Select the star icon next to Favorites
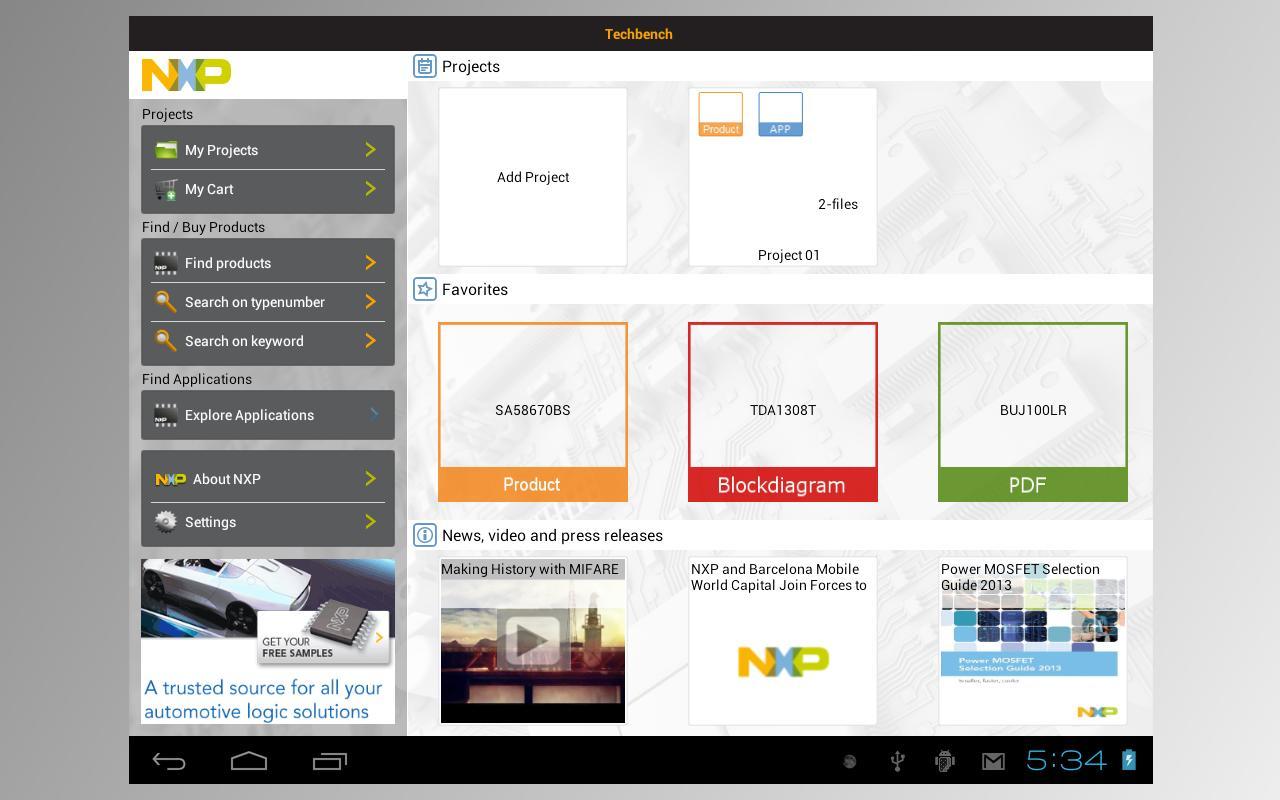The image size is (1280, 800). [x=424, y=289]
